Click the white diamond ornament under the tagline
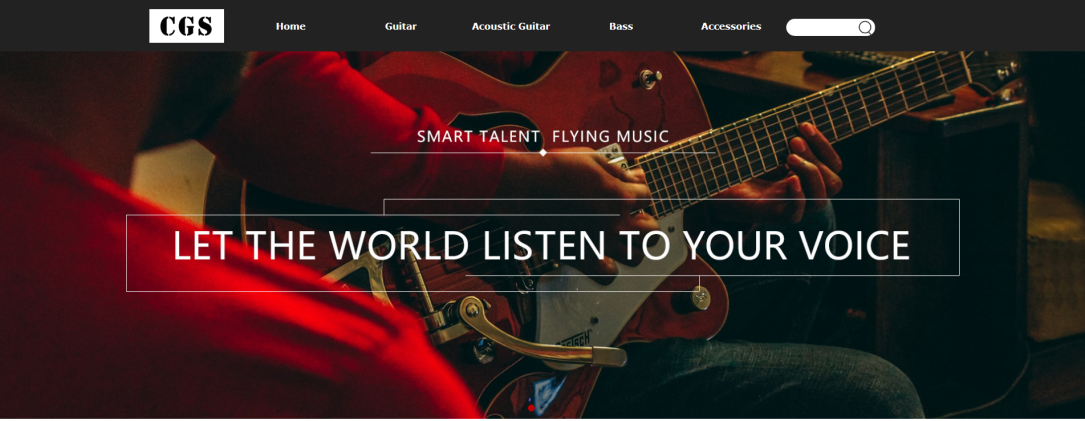The height and width of the screenshot is (421, 1085). point(543,152)
